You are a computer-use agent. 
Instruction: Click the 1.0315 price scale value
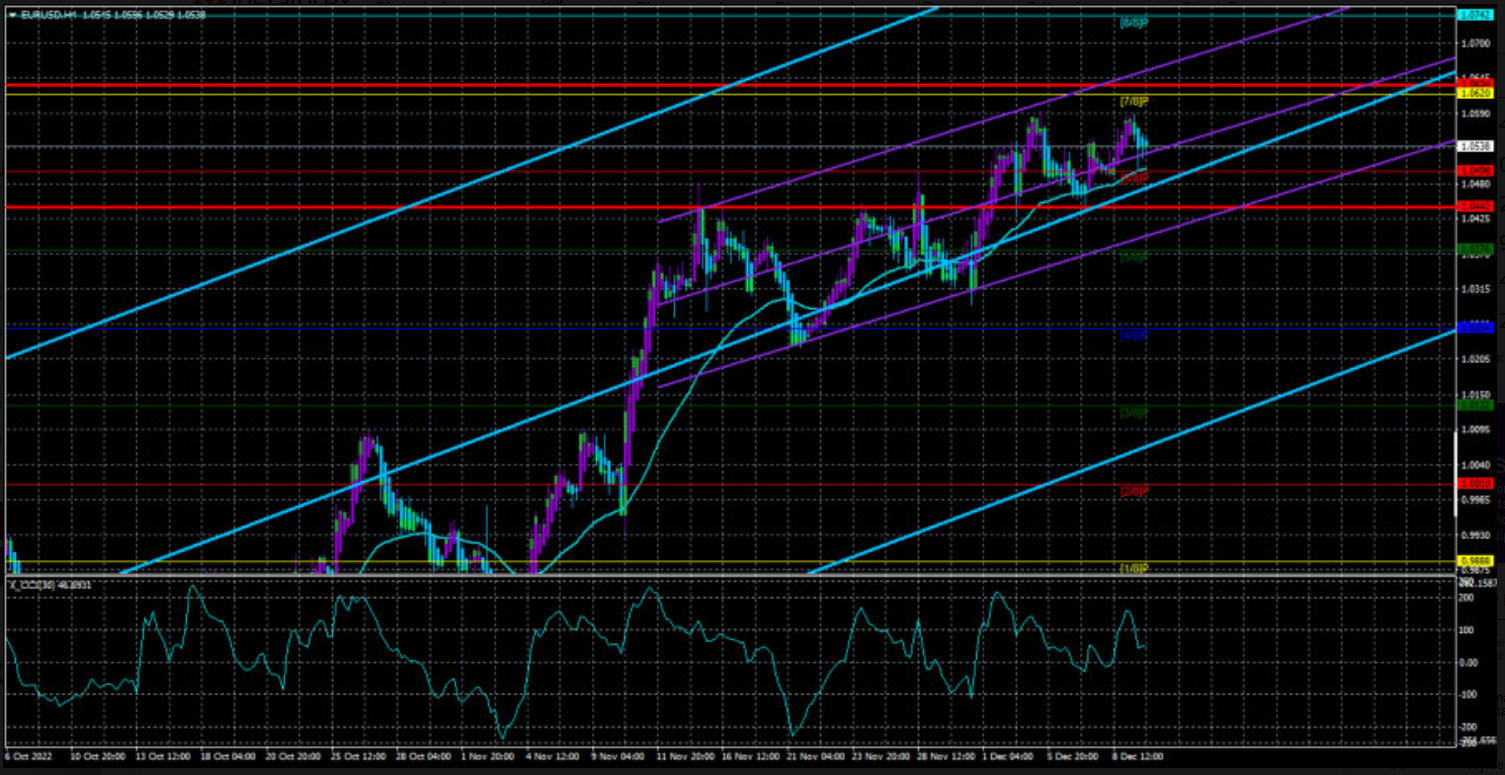click(1476, 290)
